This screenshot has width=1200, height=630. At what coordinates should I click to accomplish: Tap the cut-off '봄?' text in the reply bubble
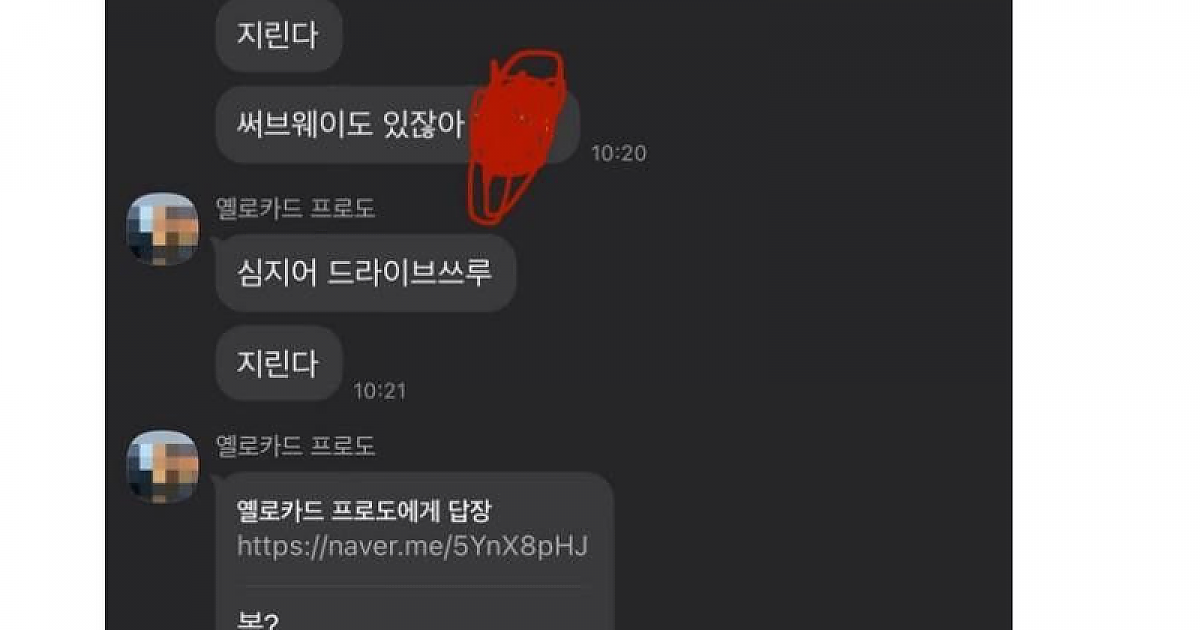(x=257, y=621)
